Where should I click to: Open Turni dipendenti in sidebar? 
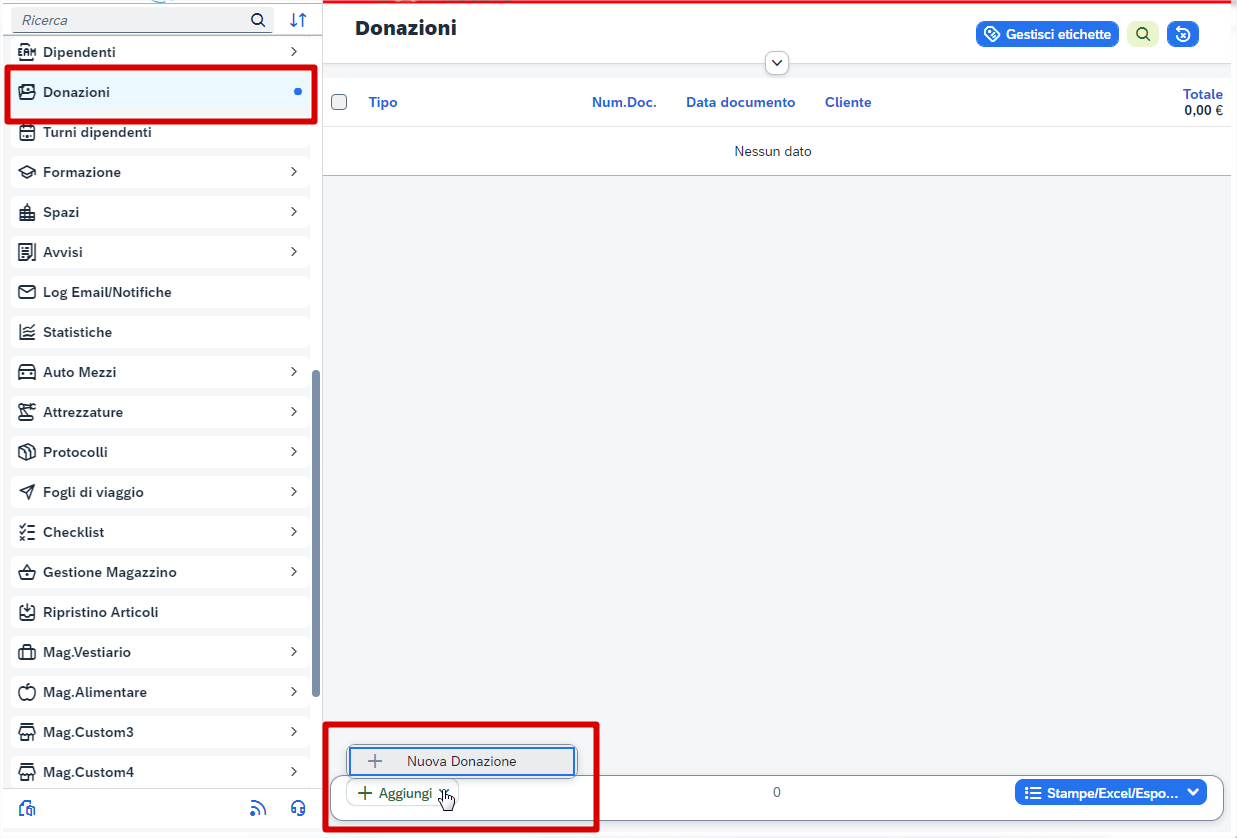pos(97,132)
